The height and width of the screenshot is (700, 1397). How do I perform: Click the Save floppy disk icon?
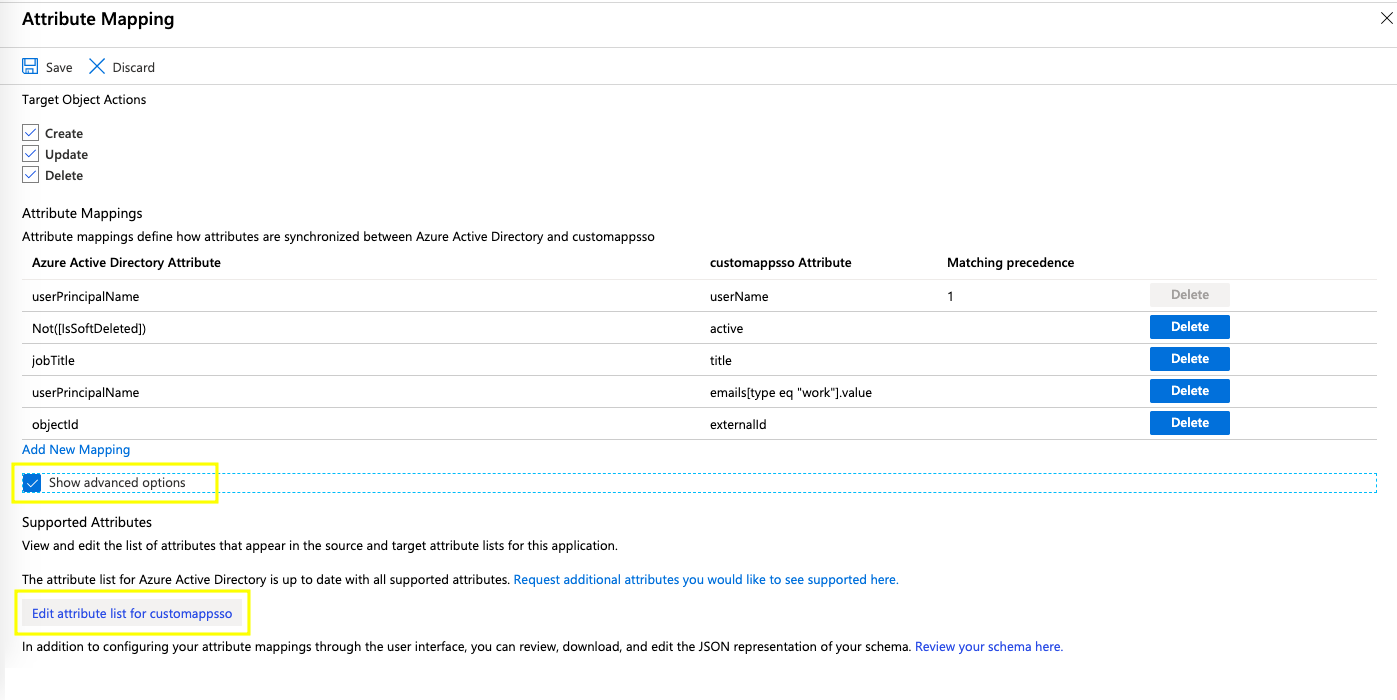coord(30,66)
